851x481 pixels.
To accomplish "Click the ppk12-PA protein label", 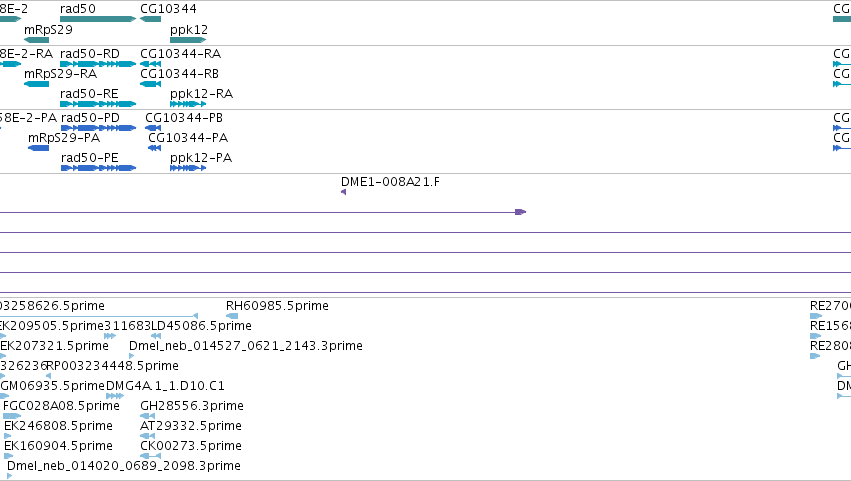I will point(201,158).
